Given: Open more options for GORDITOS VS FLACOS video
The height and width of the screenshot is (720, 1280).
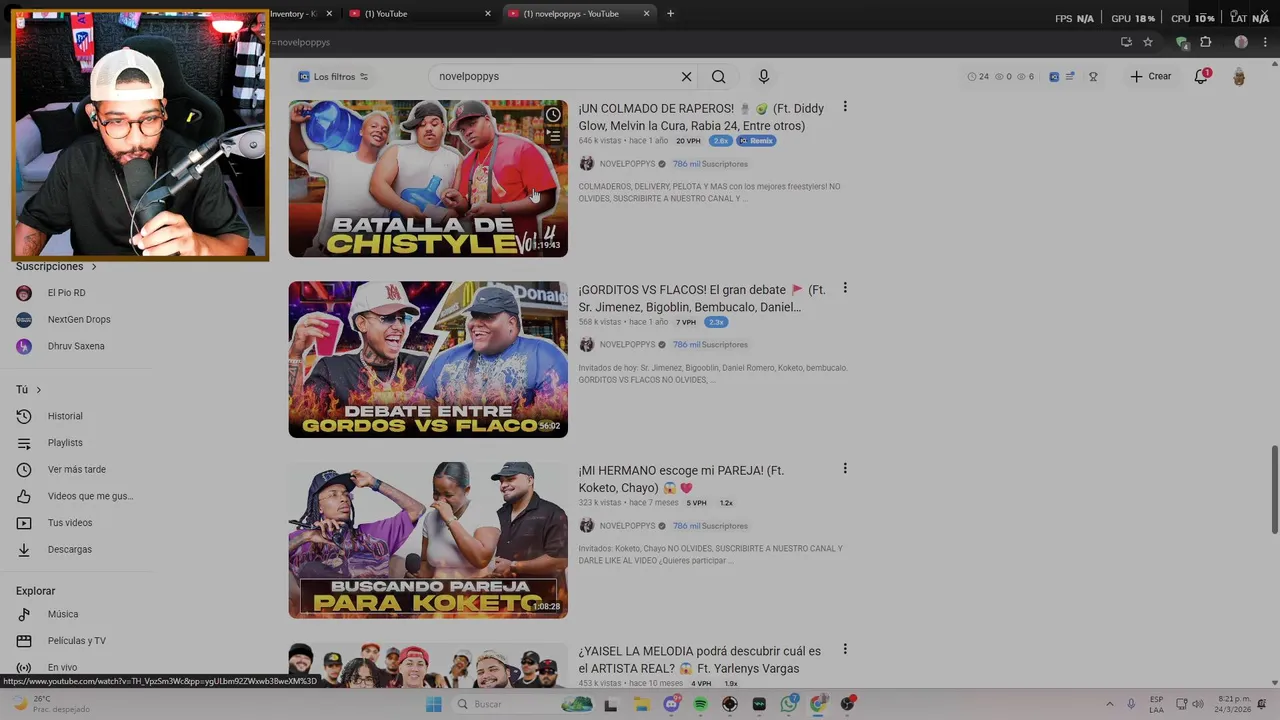Looking at the screenshot, I should pos(845,288).
